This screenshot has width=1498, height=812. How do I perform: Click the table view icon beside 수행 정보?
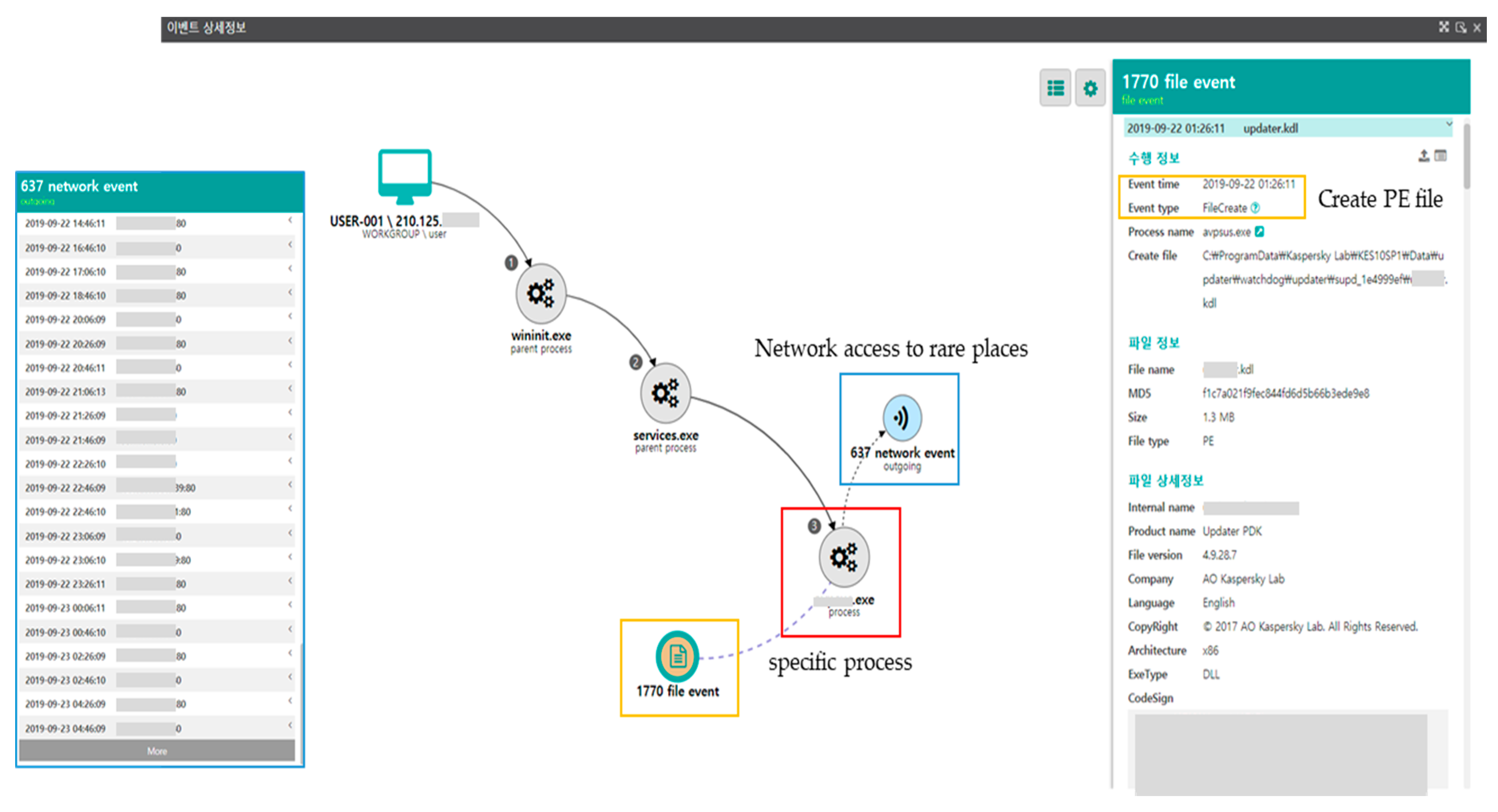(1441, 156)
